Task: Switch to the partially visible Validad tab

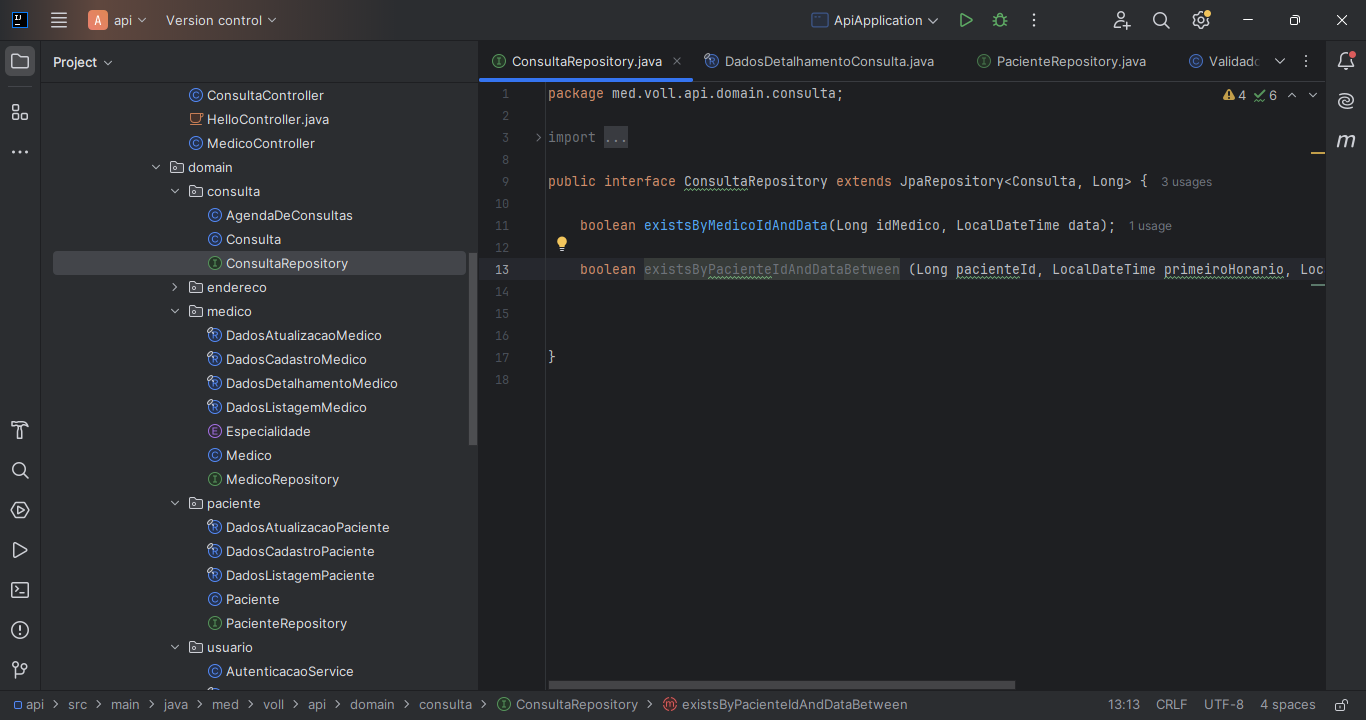Action: 1223,61
